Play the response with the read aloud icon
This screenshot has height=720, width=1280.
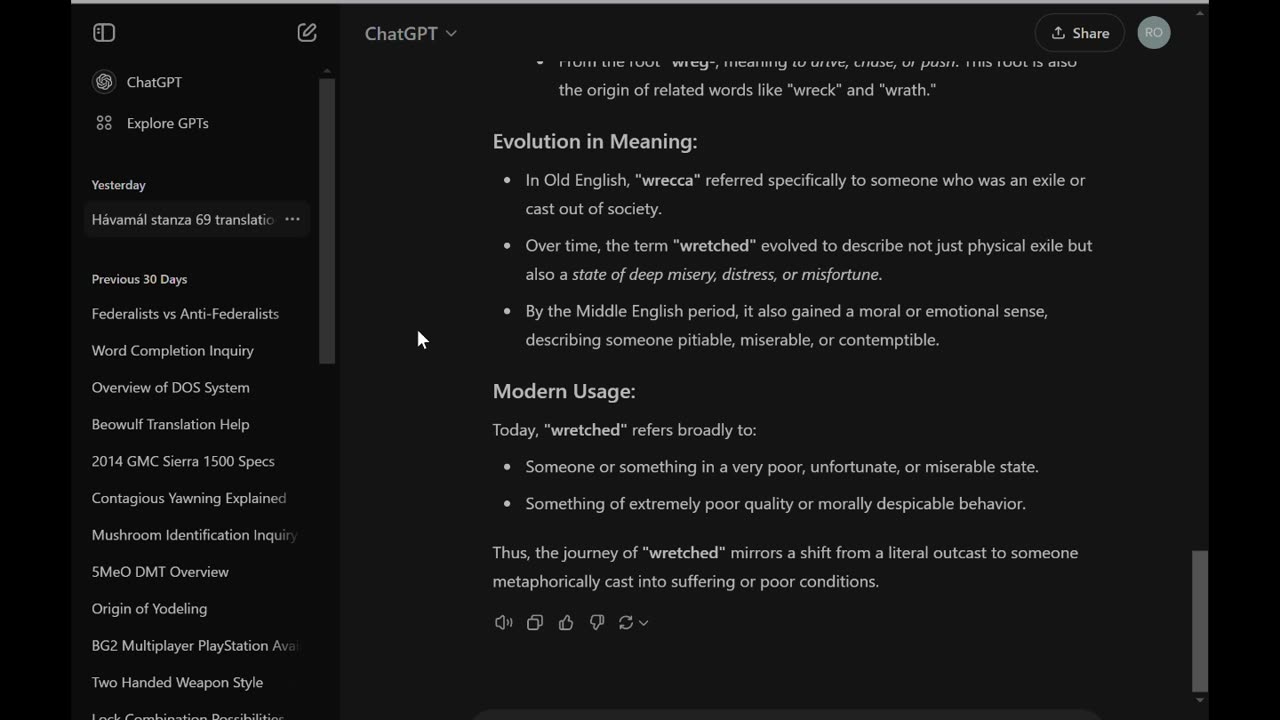click(x=504, y=622)
